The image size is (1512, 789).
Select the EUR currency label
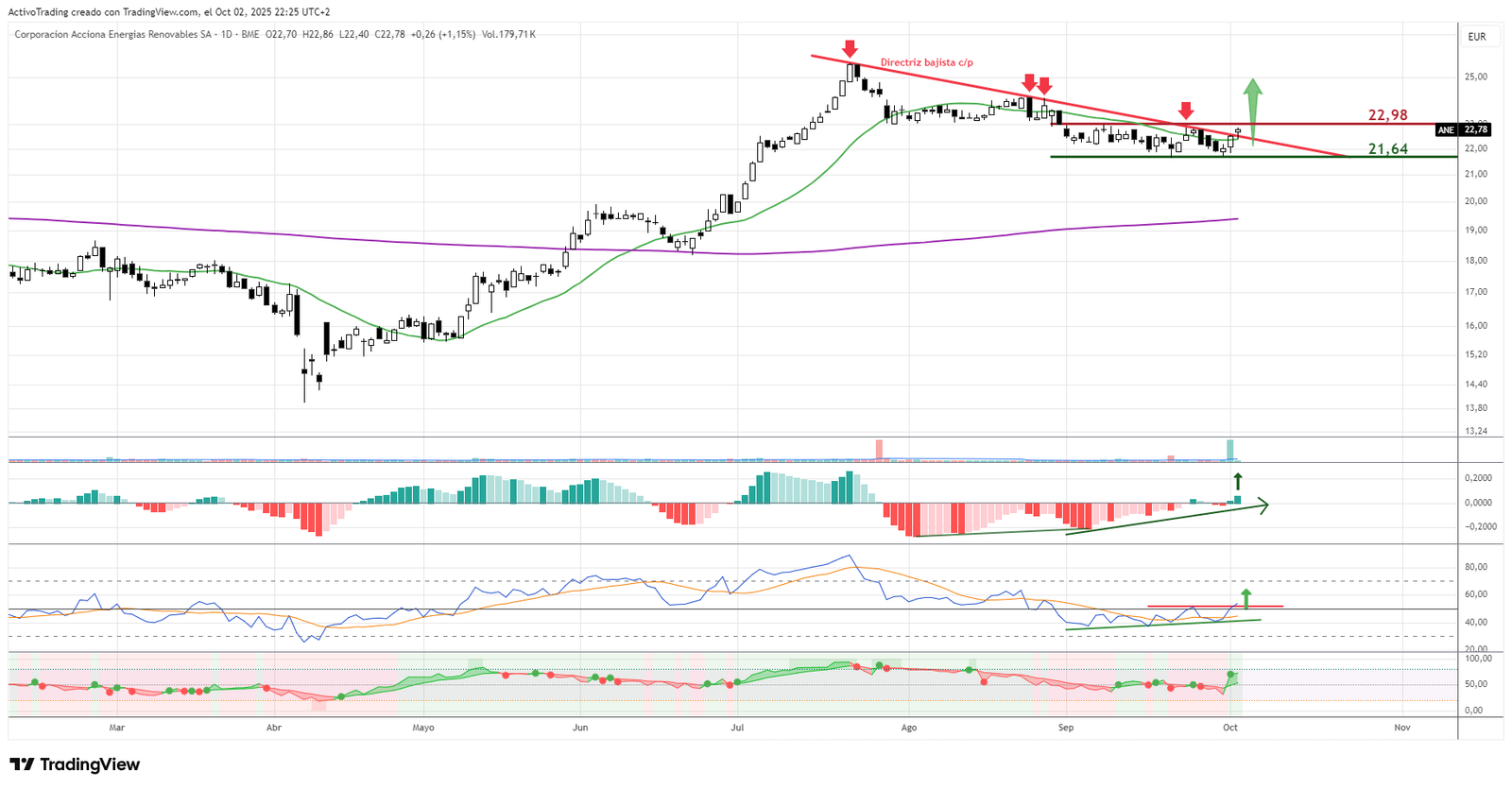pos(1476,37)
